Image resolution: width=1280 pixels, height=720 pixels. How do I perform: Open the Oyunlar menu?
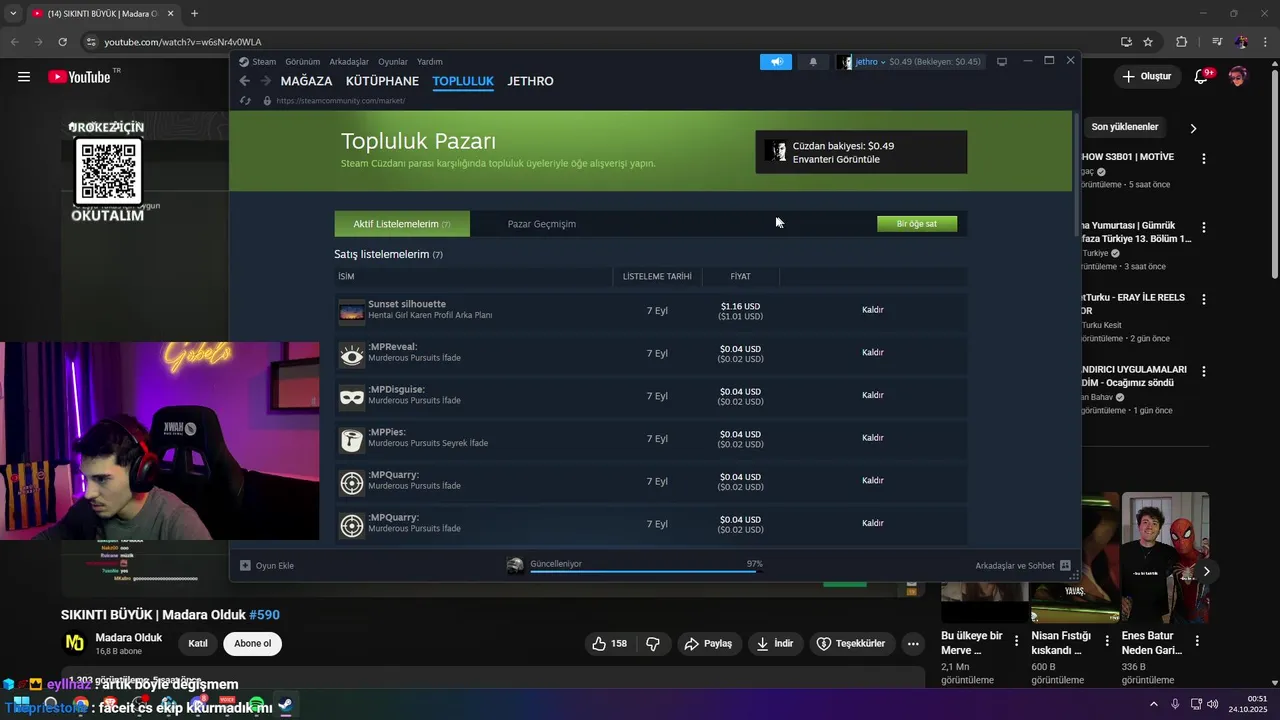(x=393, y=62)
